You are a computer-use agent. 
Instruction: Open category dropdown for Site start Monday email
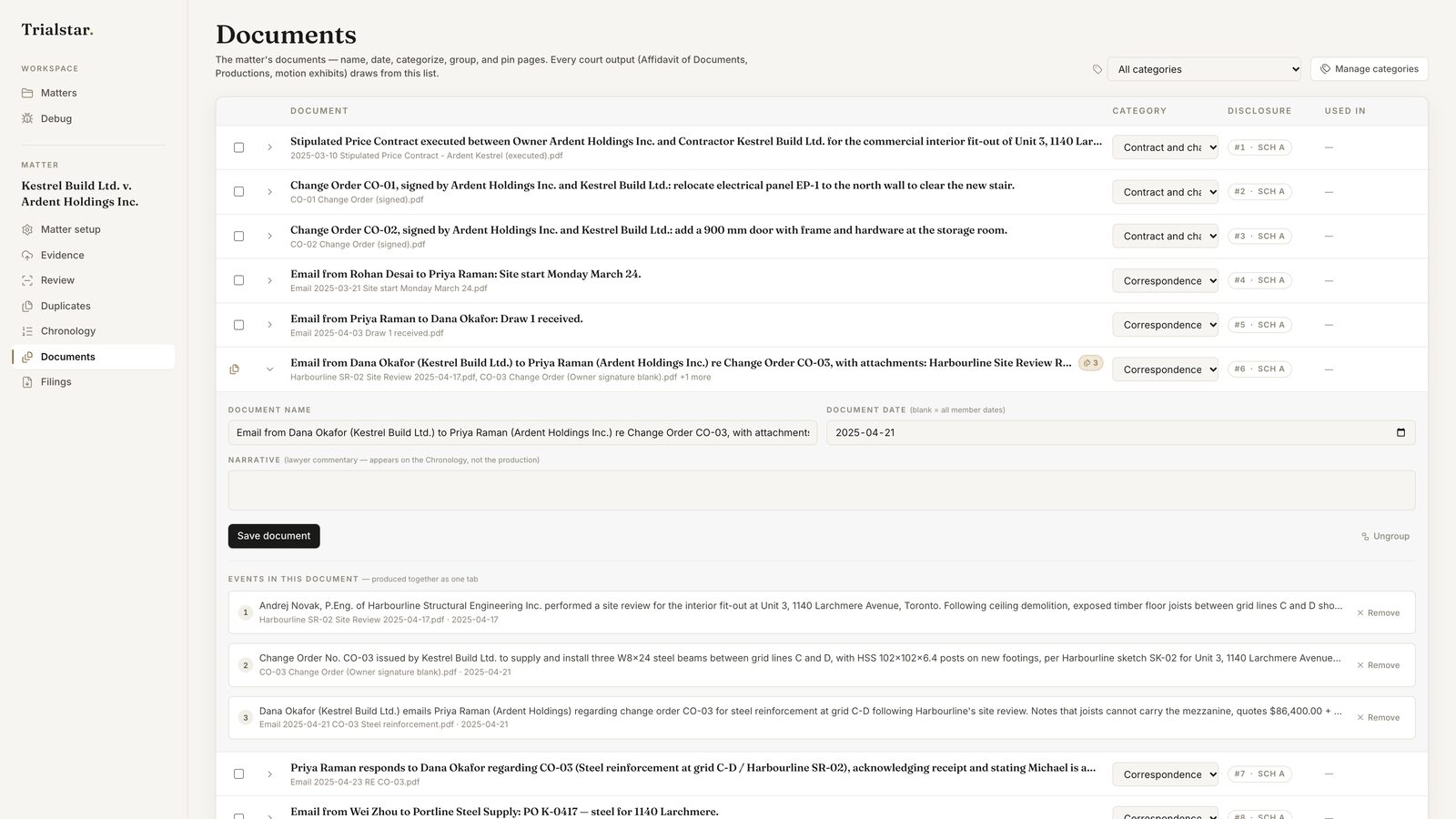coord(1165,280)
